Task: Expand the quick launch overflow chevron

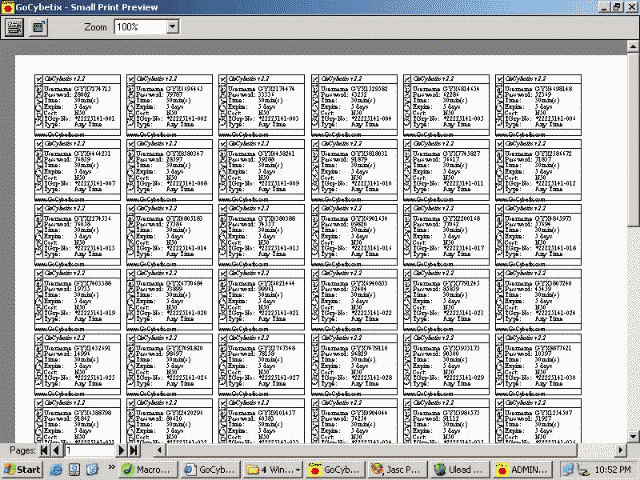Action: 111,467
